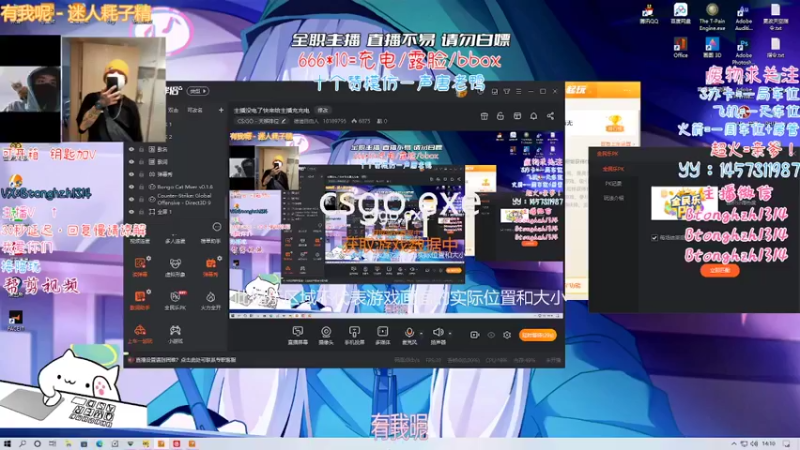The height and width of the screenshot is (450, 800).
Task: Open the flame 火力全开 tool
Action: 210,301
